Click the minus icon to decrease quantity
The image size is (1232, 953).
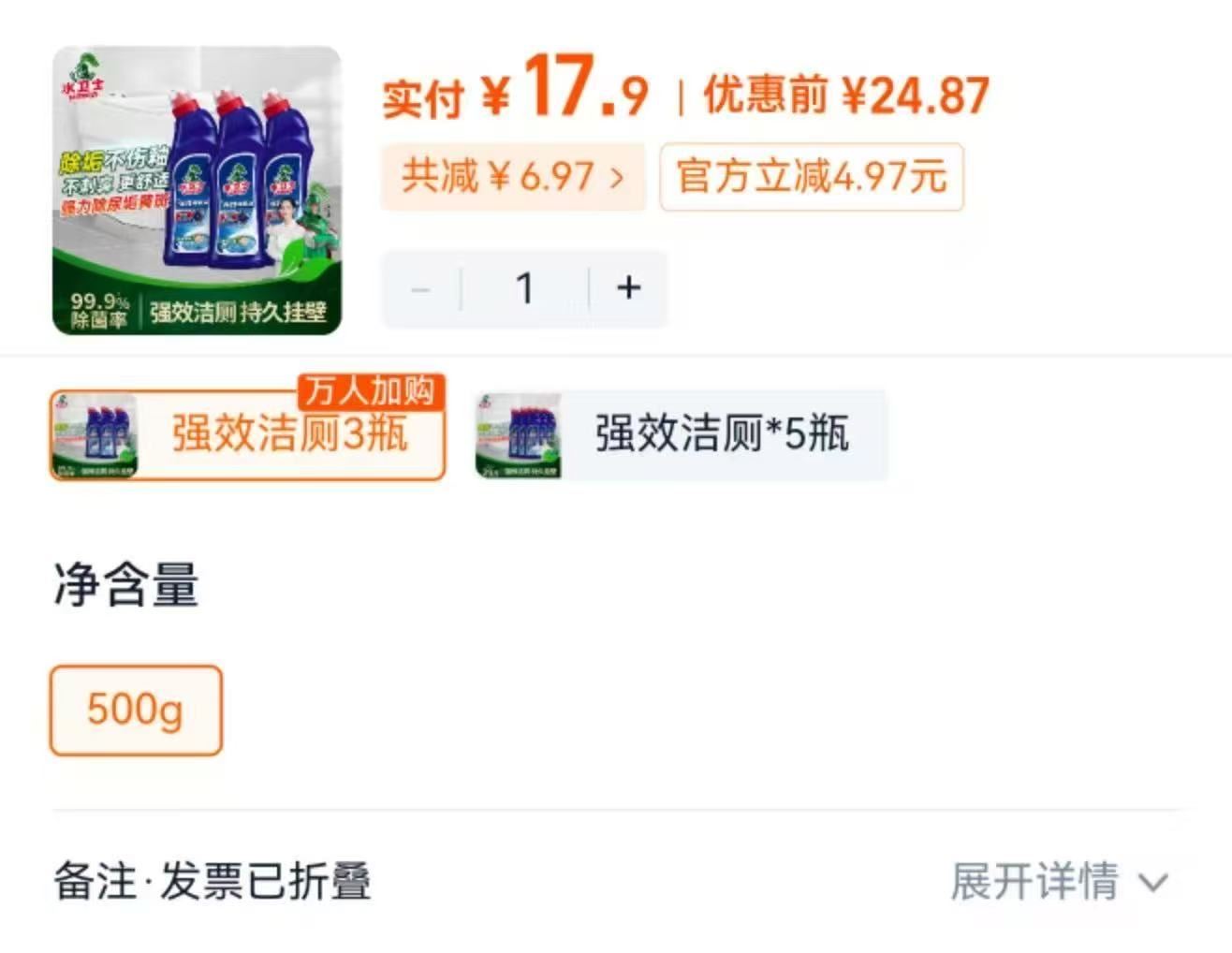[420, 288]
